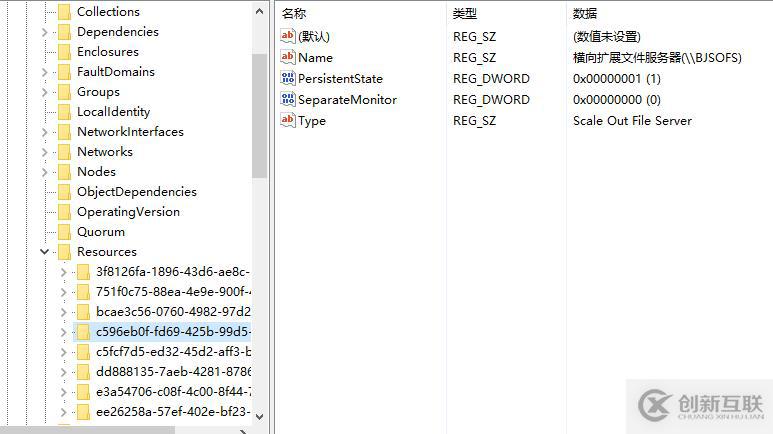Viewport: 773px width, 434px height.
Task: Select the OperatingVersion key
Action: [x=128, y=211]
